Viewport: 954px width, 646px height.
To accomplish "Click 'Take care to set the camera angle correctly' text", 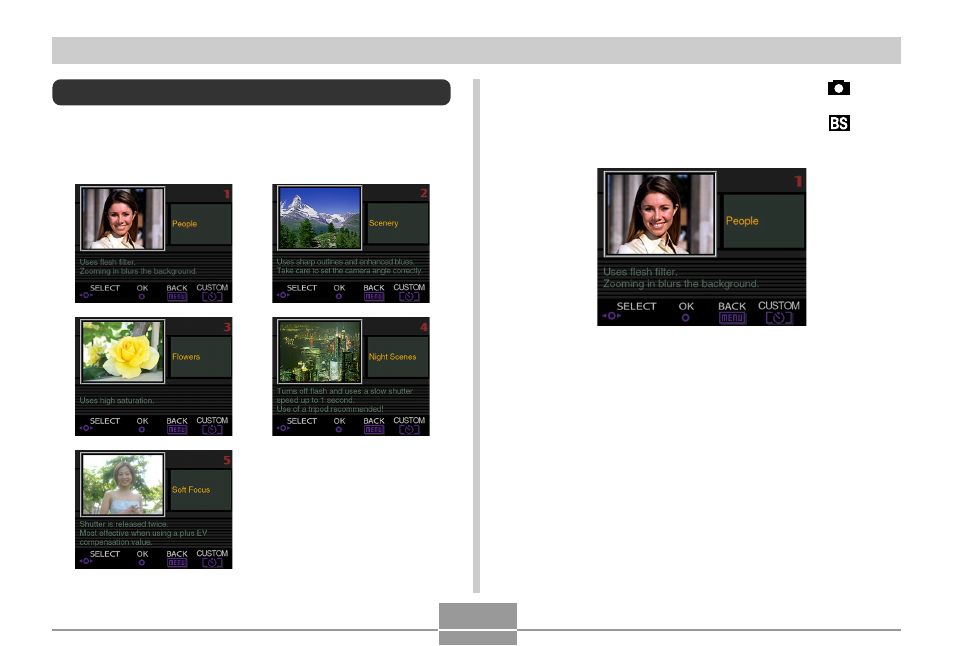I will (x=349, y=271).
